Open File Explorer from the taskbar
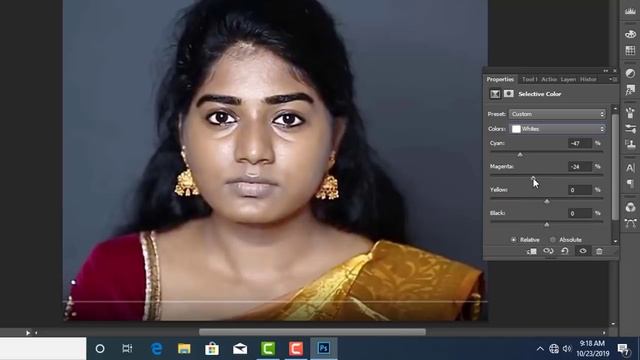Viewport: 640px width, 360px height. [x=184, y=349]
